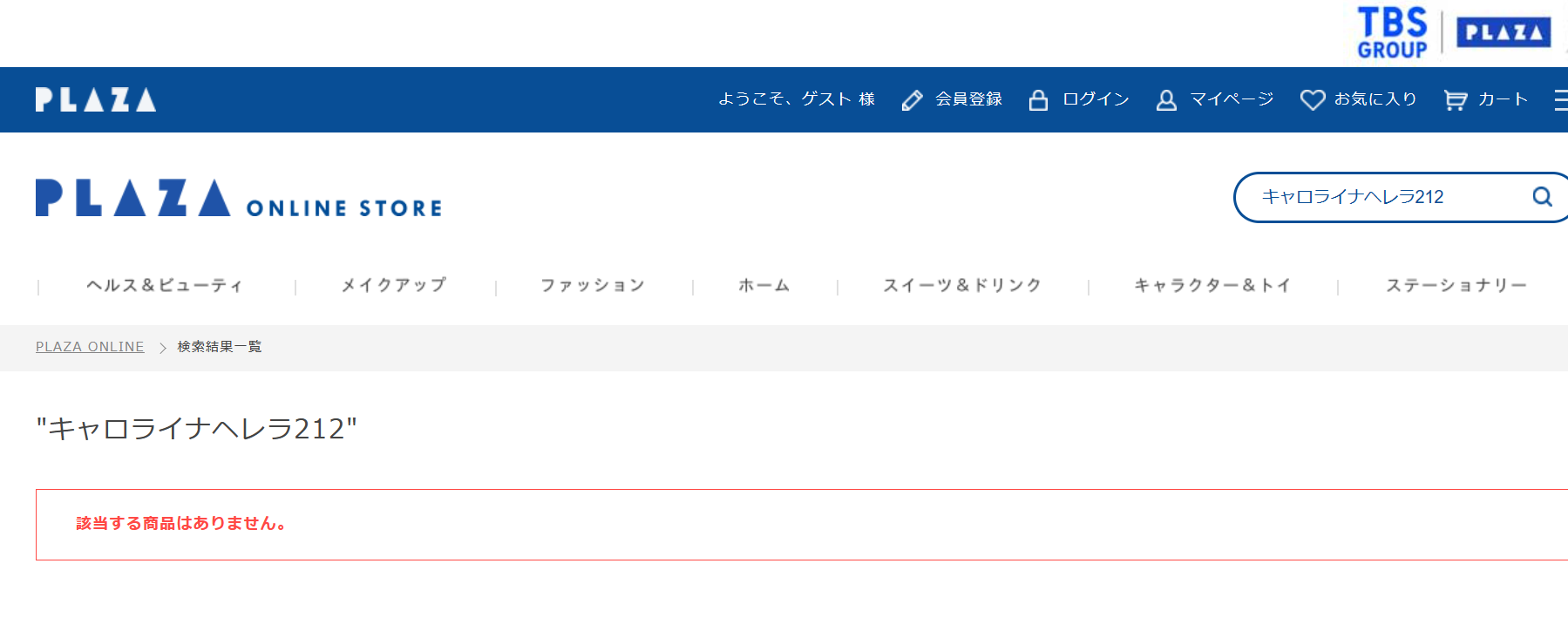Viewport: 1568px width, 618px height.
Task: Open the shopping cart icon
Action: coord(1455,99)
